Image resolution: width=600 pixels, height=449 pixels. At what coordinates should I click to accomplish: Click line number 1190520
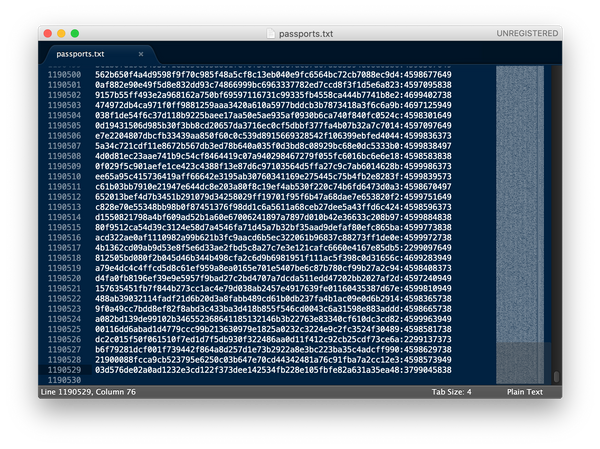click(x=64, y=278)
